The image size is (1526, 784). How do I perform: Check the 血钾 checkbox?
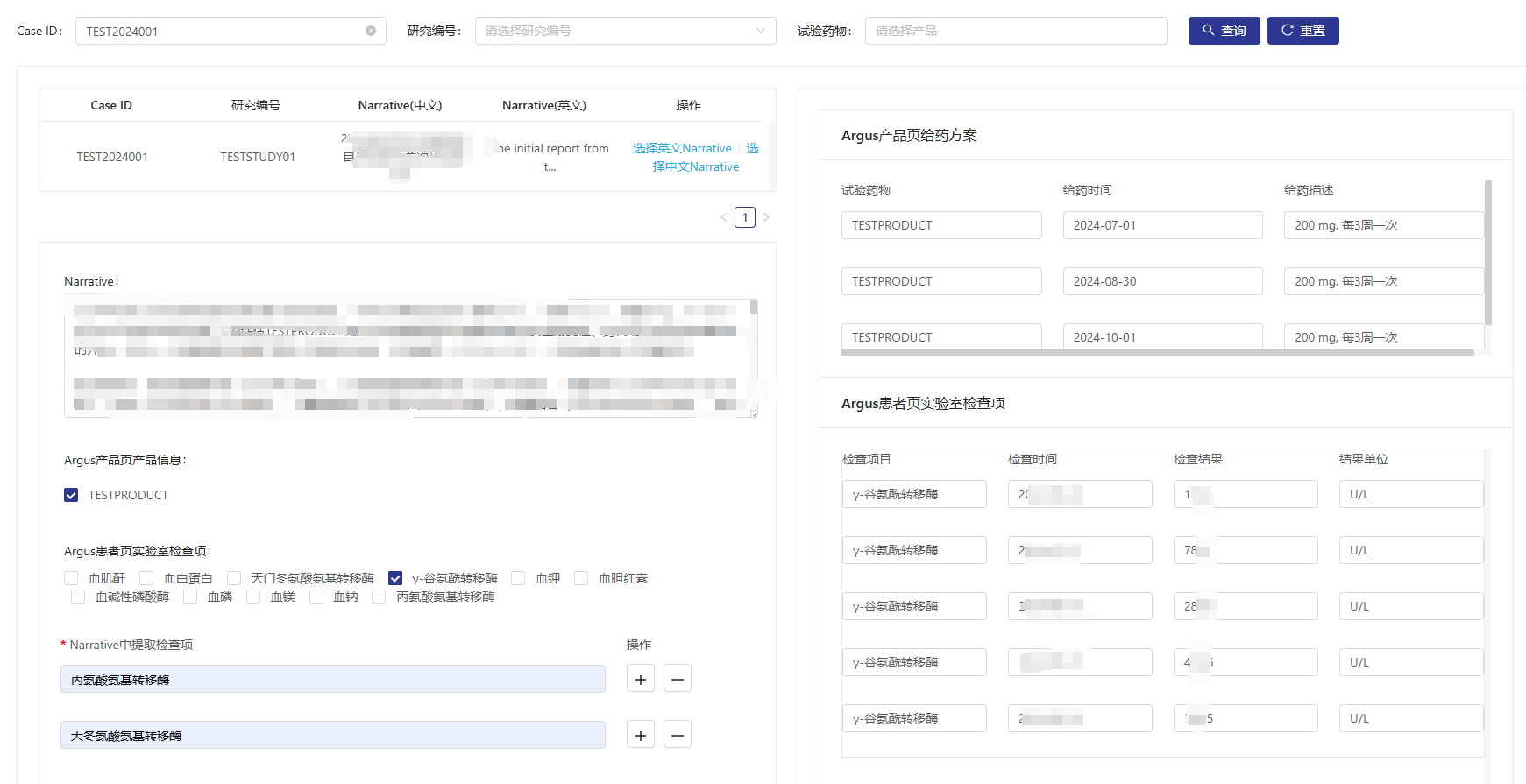click(x=518, y=578)
